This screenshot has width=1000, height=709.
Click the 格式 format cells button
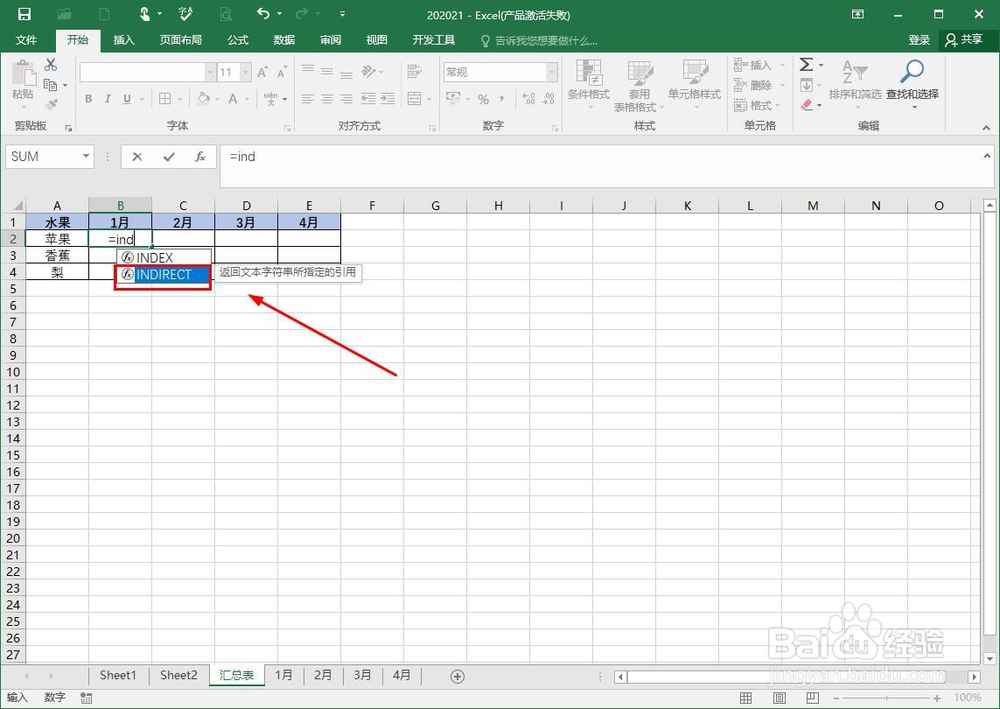point(756,105)
